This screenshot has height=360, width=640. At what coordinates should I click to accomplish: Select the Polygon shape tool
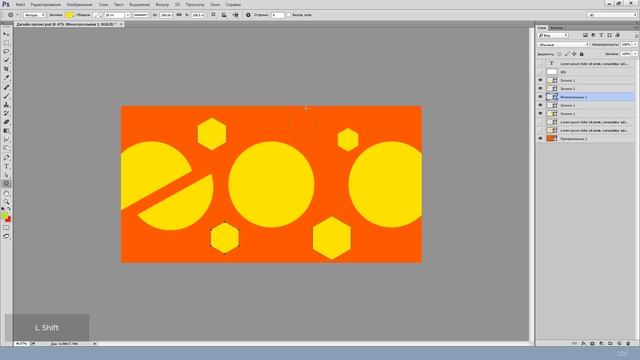click(6, 184)
